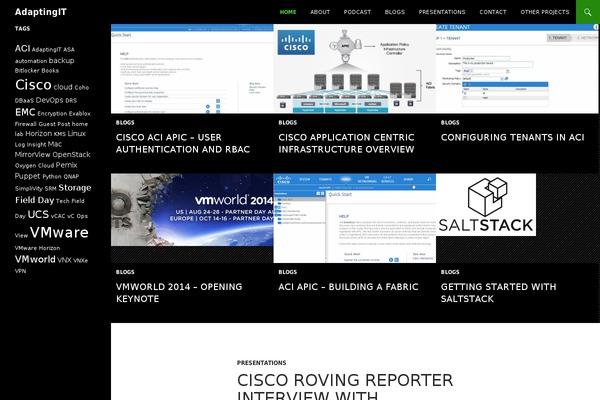Select the UCS tag
This screenshot has width=600, height=400.
coord(38,214)
